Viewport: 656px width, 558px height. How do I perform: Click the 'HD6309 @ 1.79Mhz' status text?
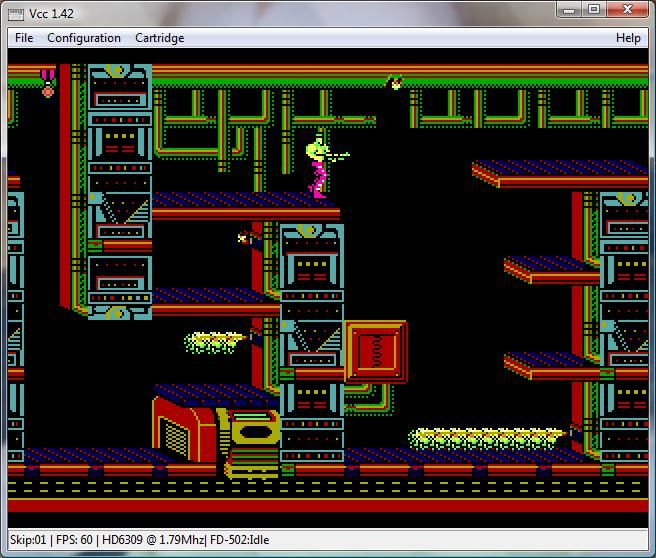(x=153, y=540)
